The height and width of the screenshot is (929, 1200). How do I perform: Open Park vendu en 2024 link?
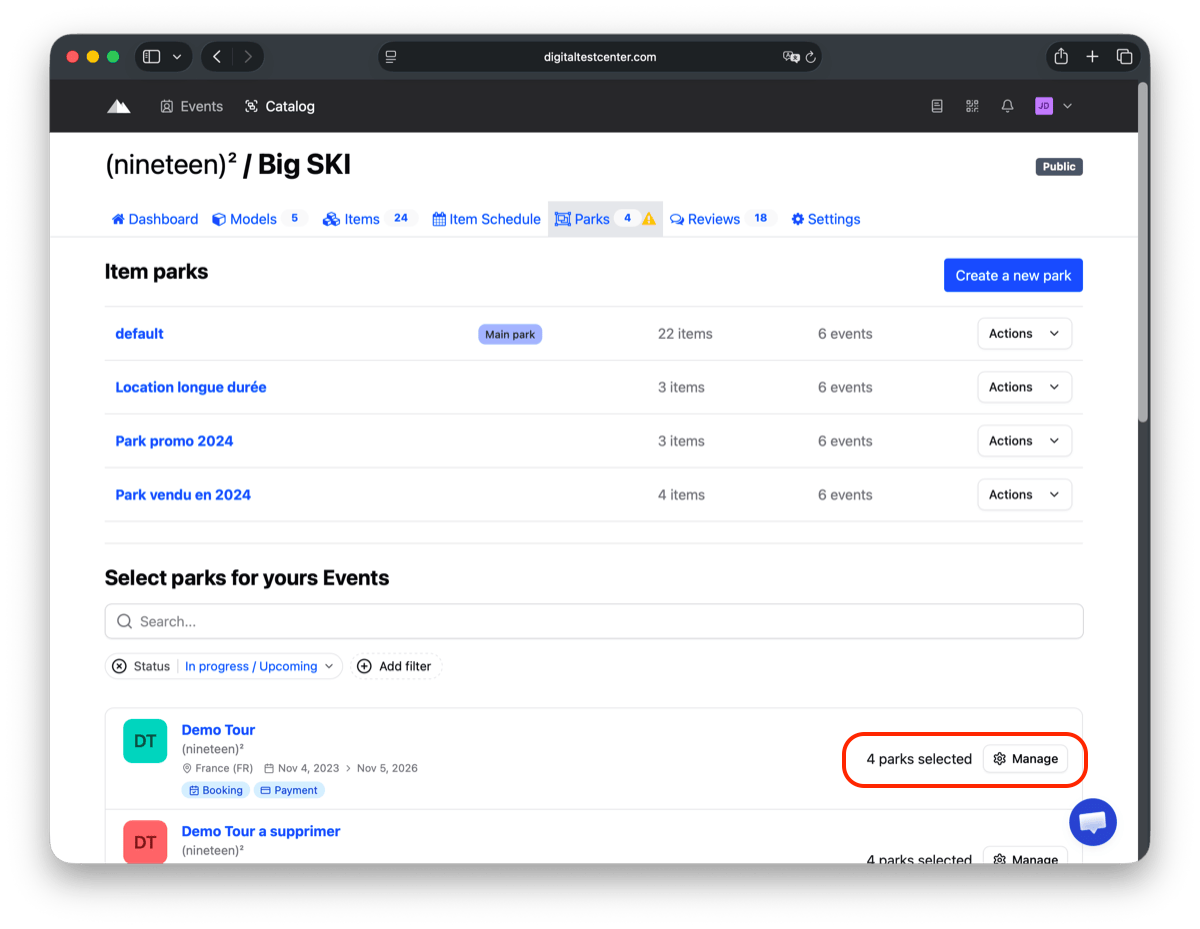coord(183,495)
